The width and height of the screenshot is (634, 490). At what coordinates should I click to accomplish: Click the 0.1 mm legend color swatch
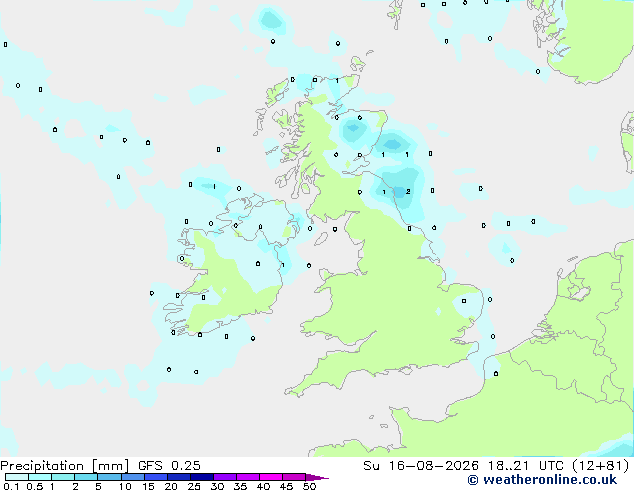point(17,477)
